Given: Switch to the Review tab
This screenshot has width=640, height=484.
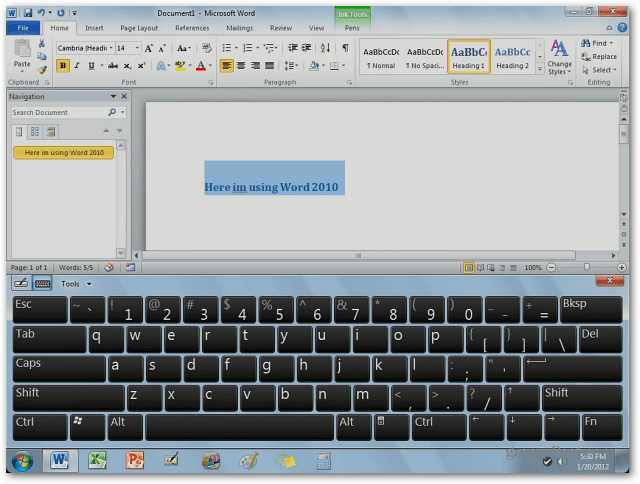Looking at the screenshot, I should tap(281, 28).
